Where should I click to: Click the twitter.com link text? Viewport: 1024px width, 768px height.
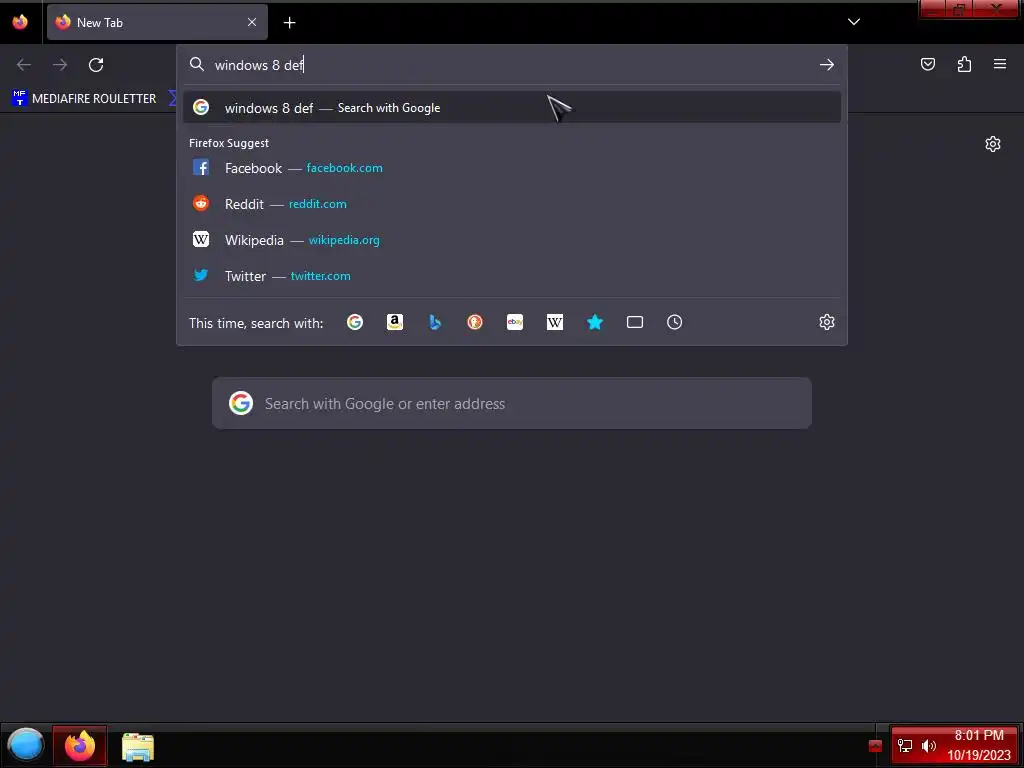pos(320,276)
